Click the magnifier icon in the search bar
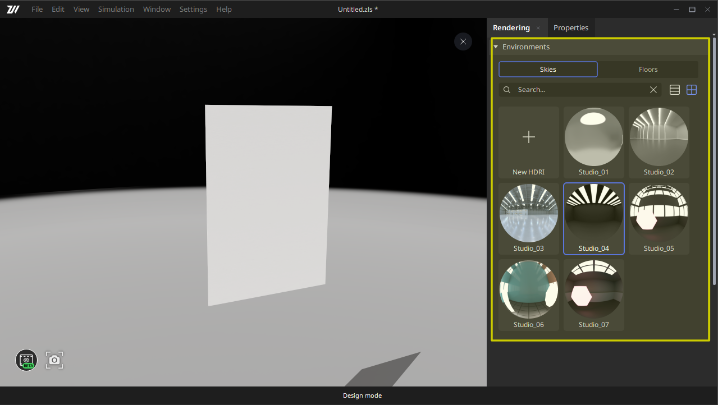 click(x=508, y=90)
